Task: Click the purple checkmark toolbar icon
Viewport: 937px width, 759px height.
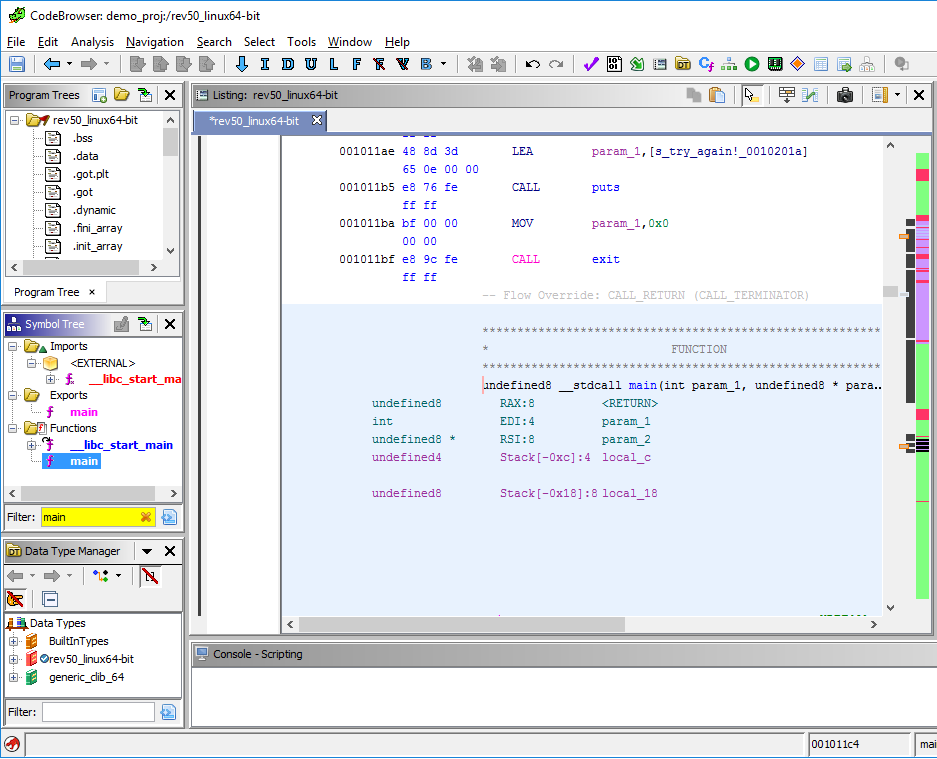Action: pyautogui.click(x=590, y=64)
